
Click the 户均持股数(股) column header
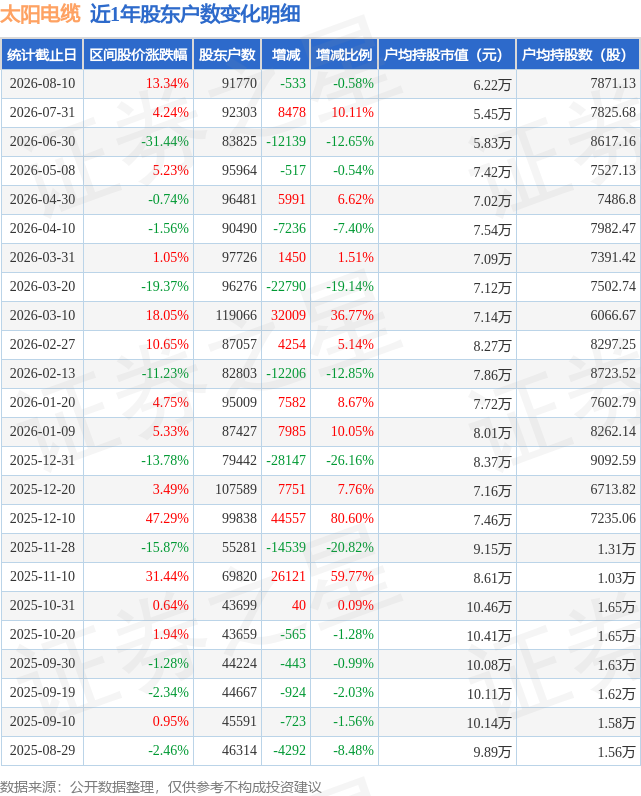click(578, 54)
